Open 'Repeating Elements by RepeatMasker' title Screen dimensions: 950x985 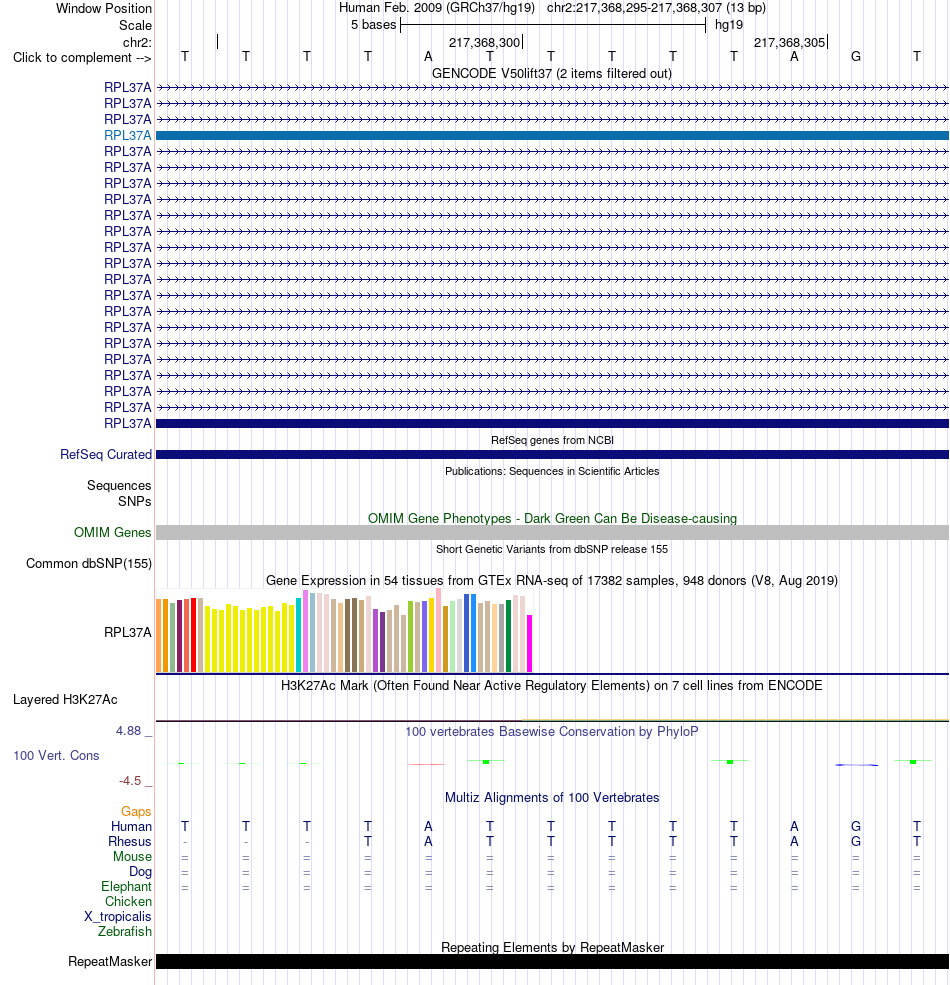552,947
